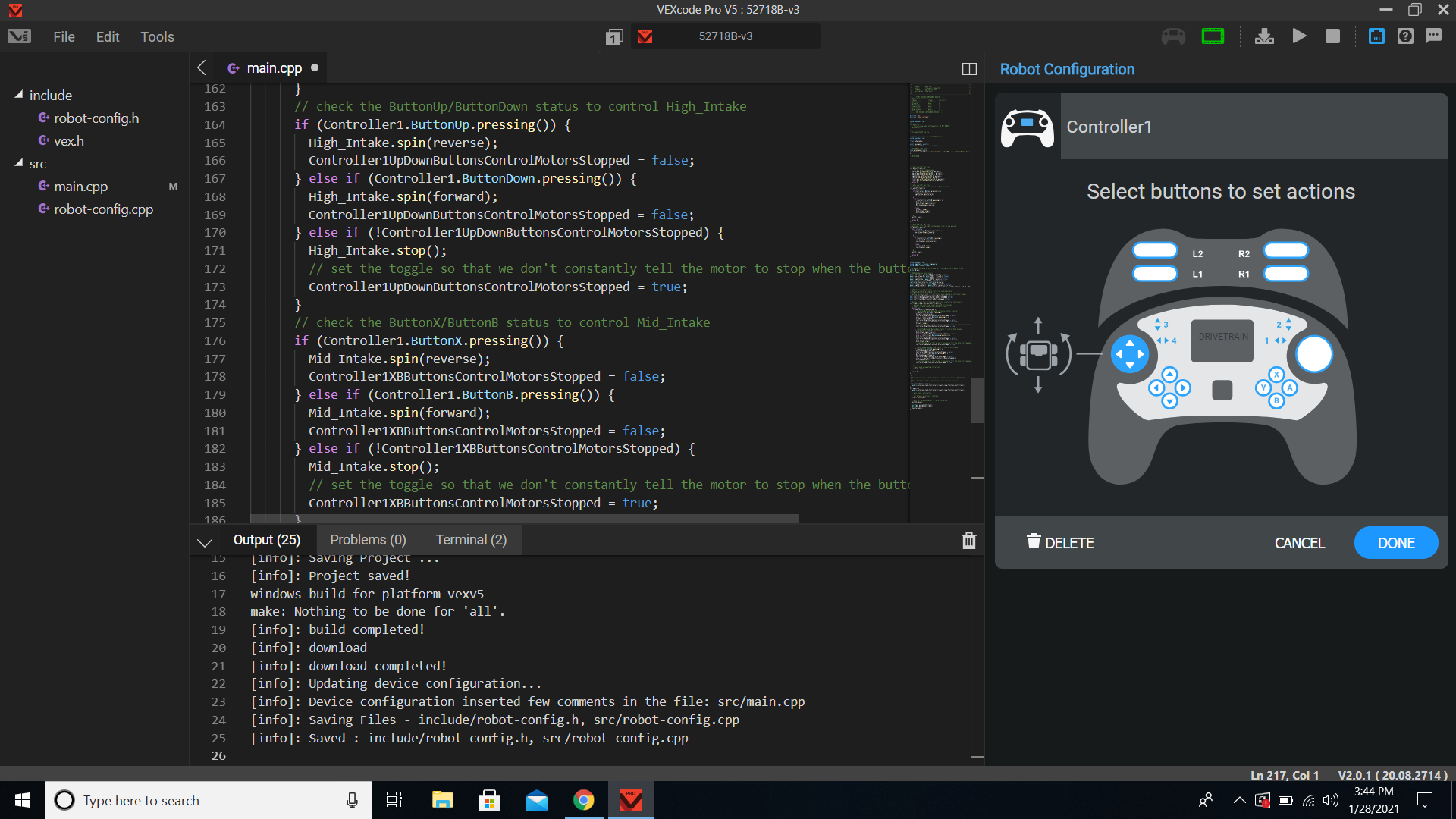This screenshot has width=1456, height=819.
Task: Open robot-config.h in file tree
Action: point(96,118)
